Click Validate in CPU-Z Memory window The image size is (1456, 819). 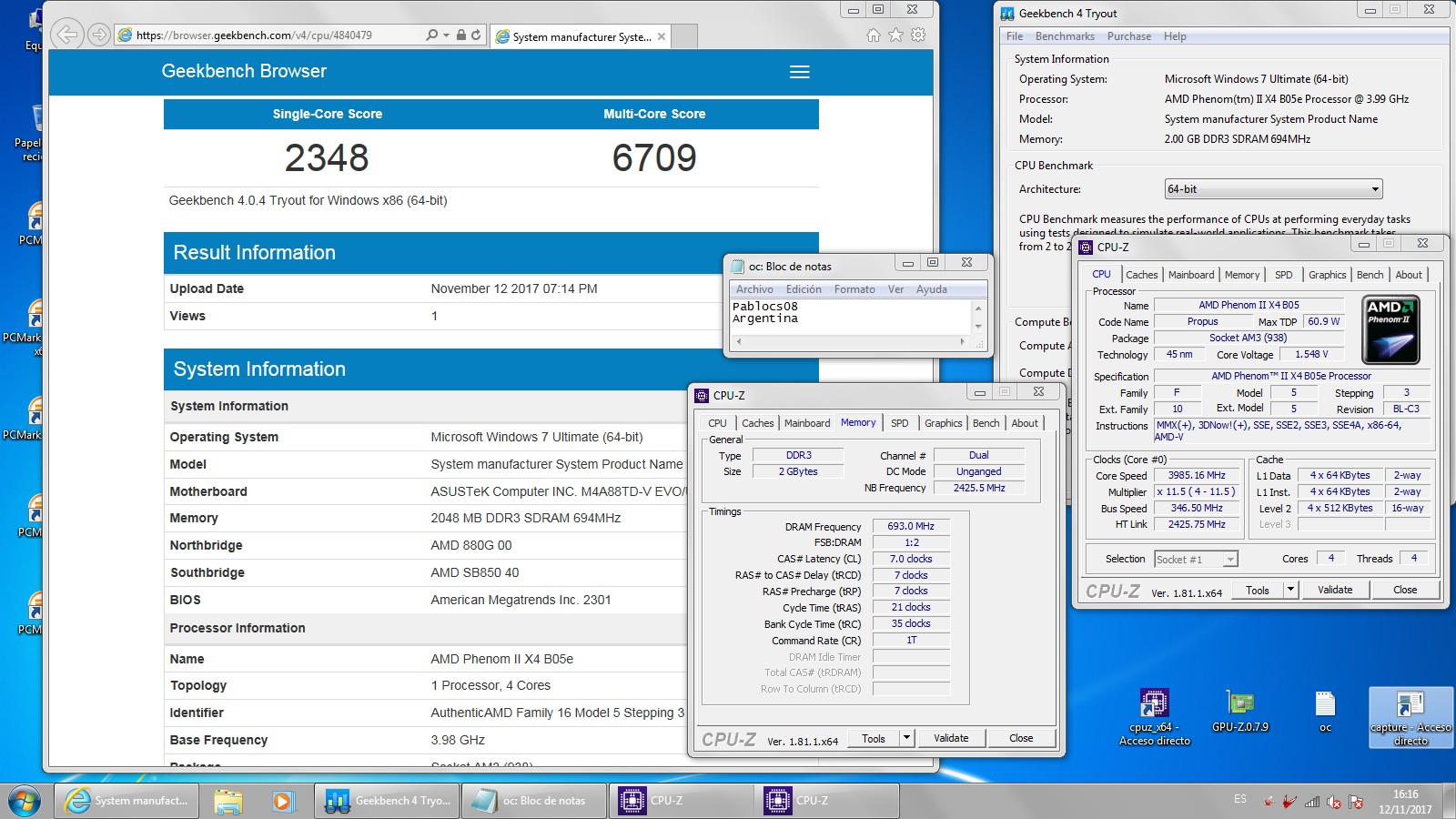(951, 738)
